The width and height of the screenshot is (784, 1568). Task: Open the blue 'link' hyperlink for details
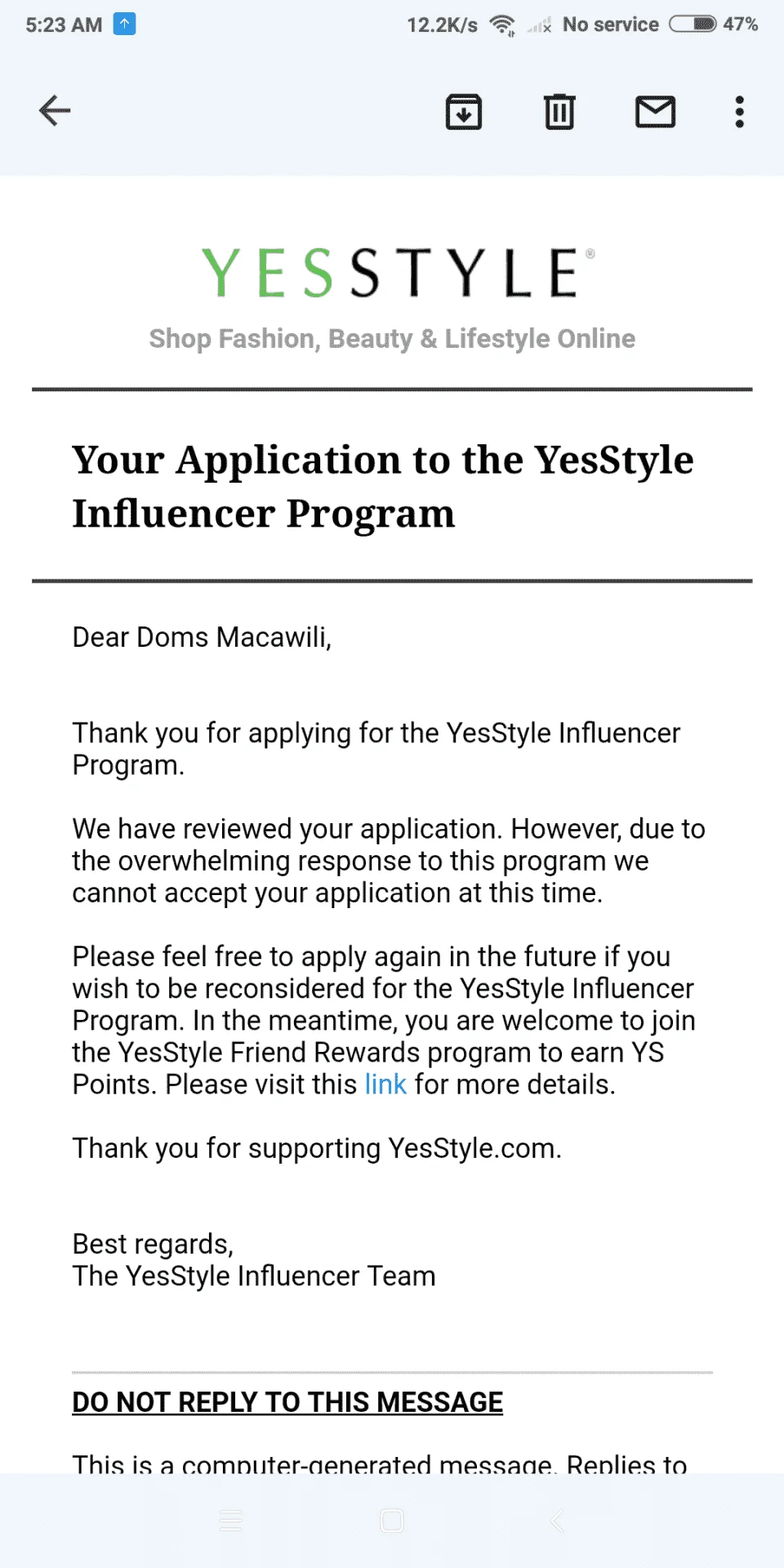(x=385, y=1085)
